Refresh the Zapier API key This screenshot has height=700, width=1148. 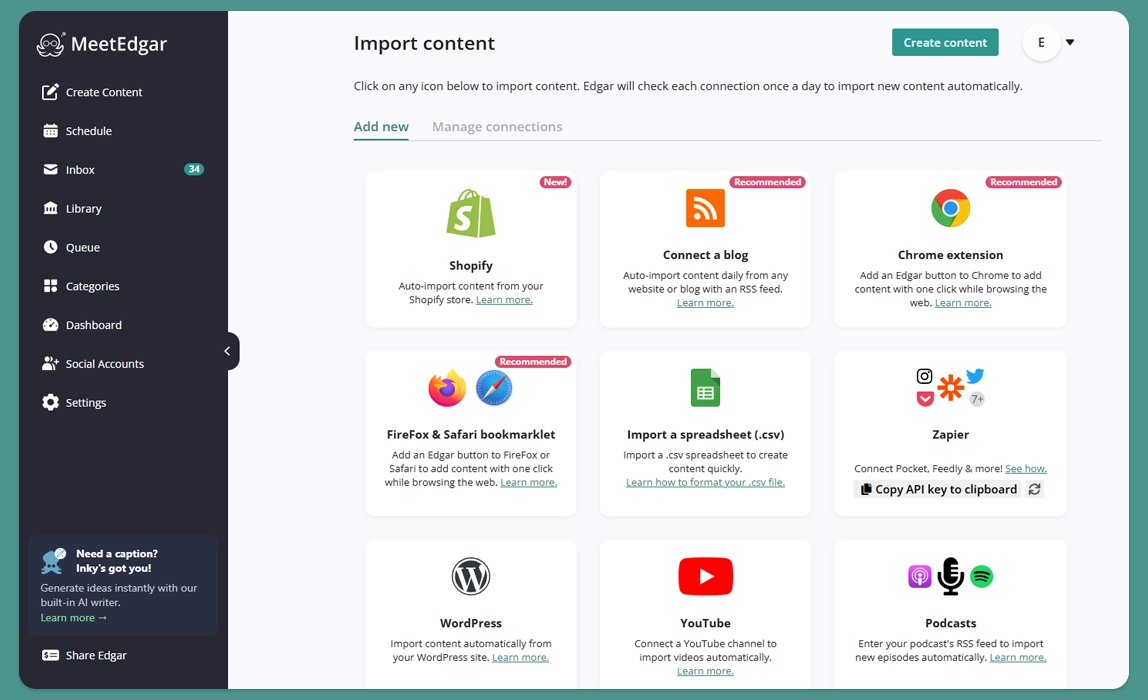(1035, 489)
